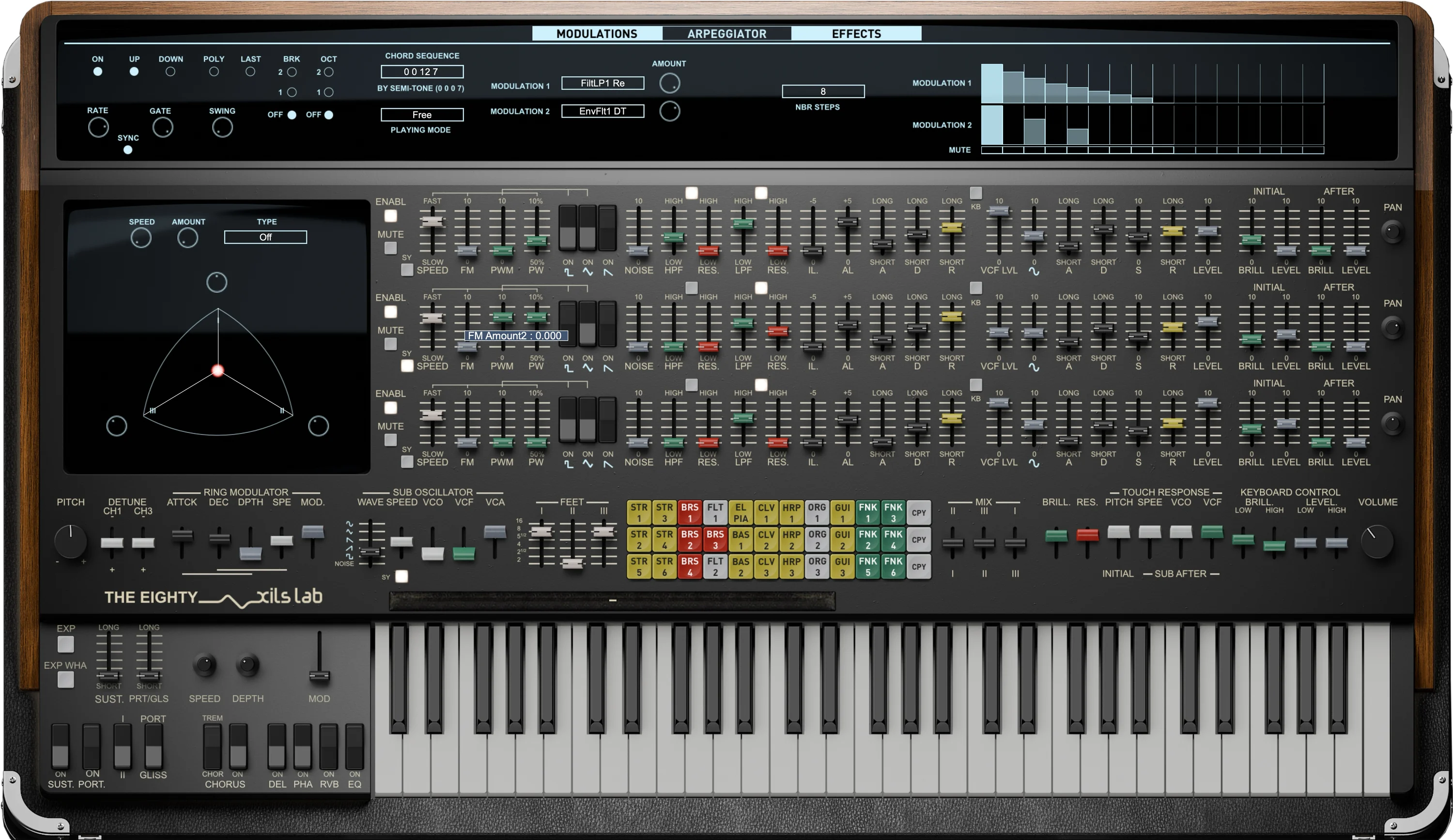Image resolution: width=1453 pixels, height=840 pixels.
Task: Select the ORG 2 preset button
Action: click(x=817, y=539)
